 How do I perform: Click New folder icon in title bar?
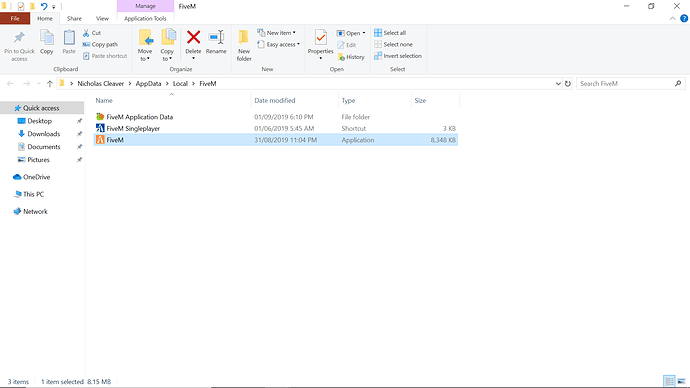point(32,6)
